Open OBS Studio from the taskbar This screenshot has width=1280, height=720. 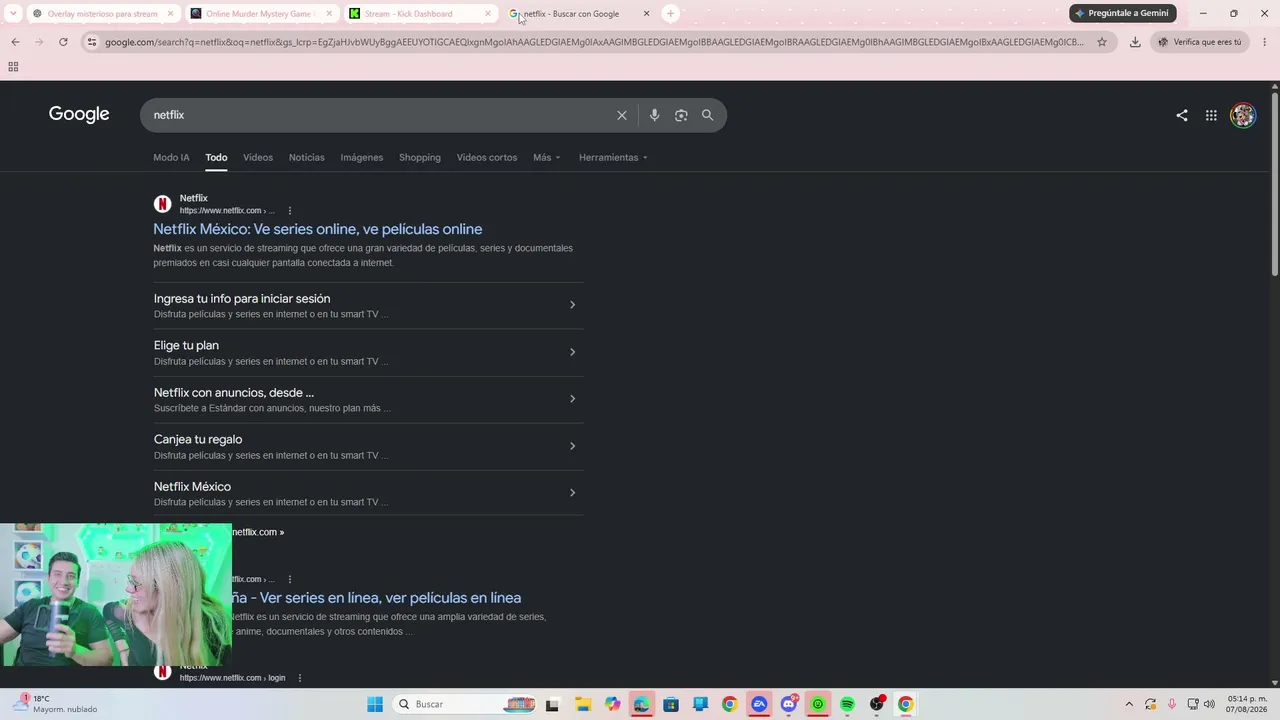(x=877, y=704)
